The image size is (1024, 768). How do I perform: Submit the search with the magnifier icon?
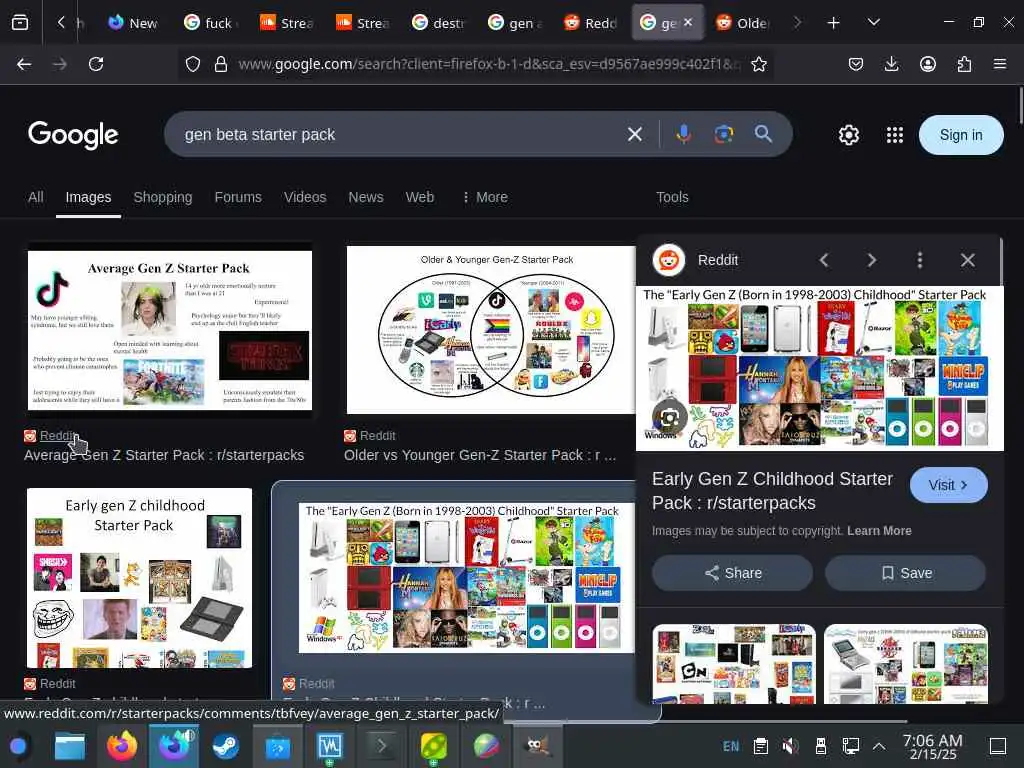(763, 135)
